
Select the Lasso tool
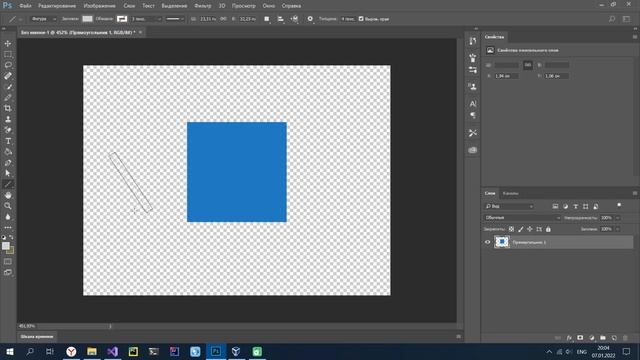pos(8,65)
